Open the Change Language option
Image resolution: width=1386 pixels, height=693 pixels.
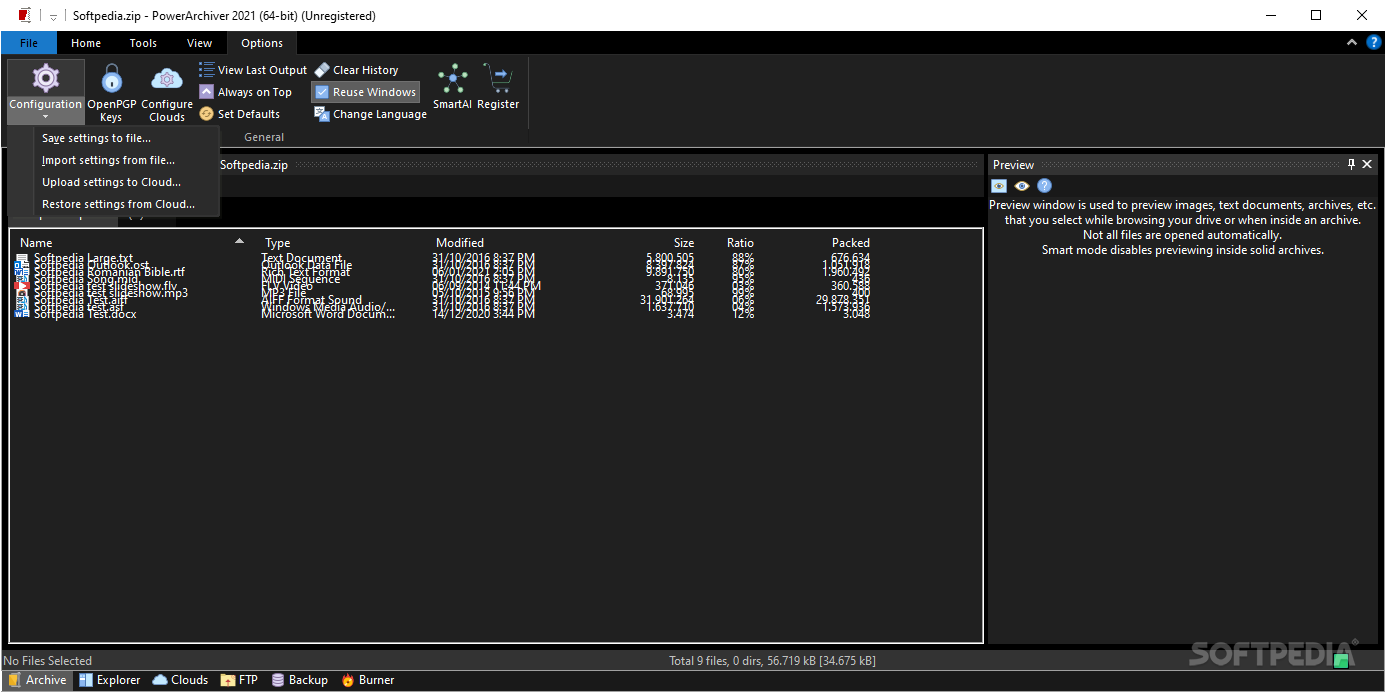coord(371,114)
